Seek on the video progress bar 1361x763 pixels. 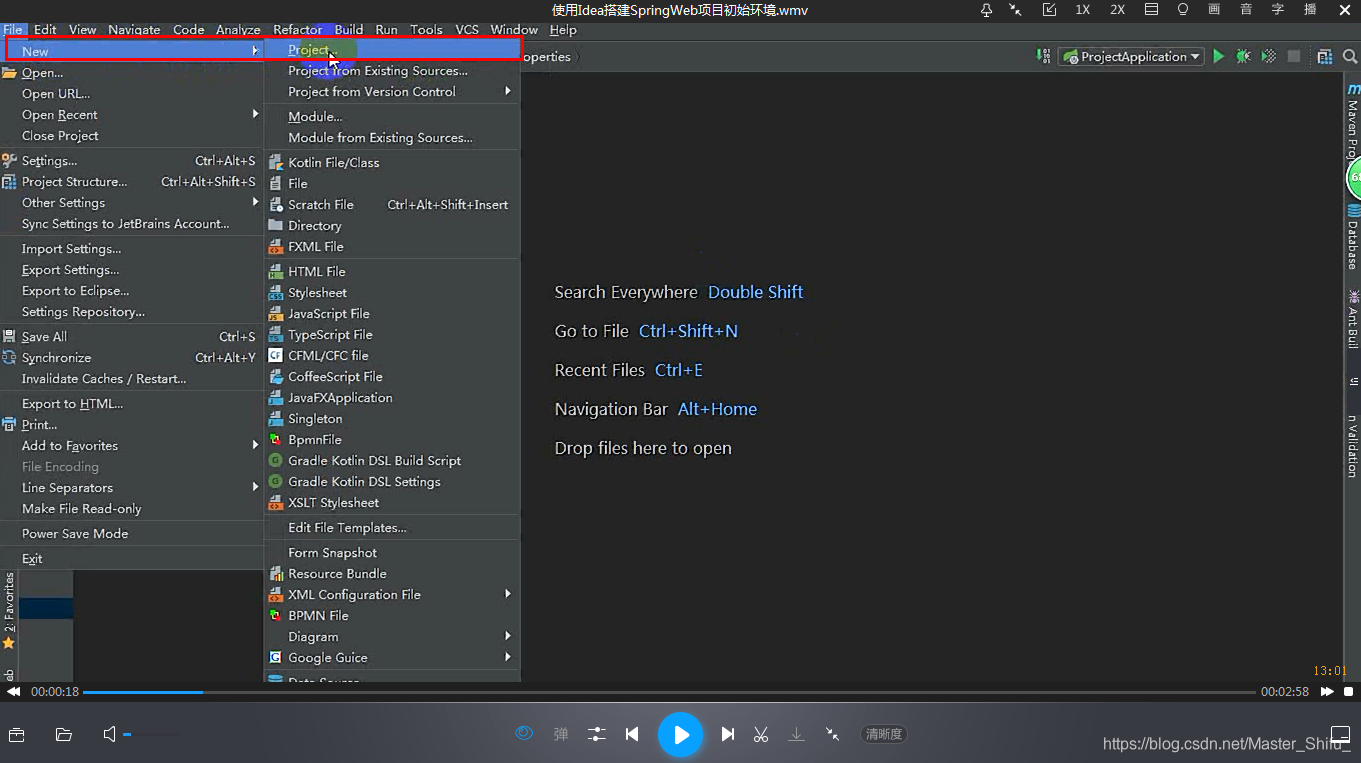(669, 692)
